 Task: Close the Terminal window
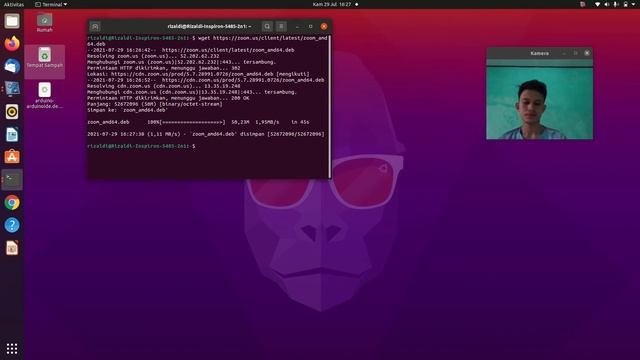324,26
